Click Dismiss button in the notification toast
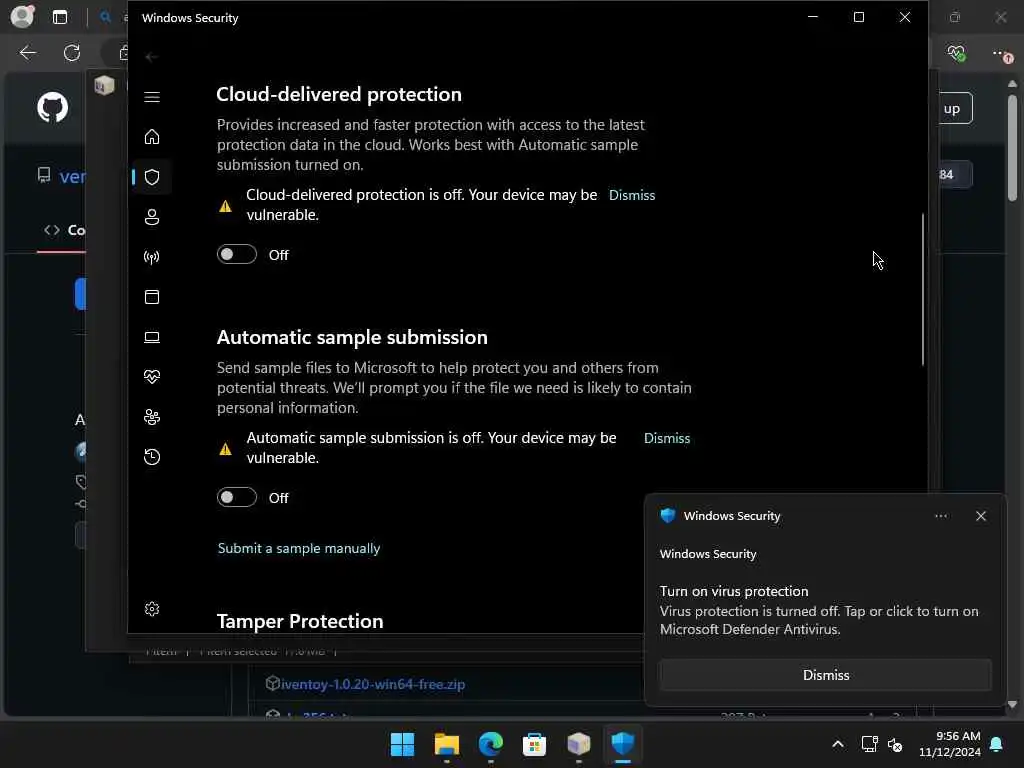The height and width of the screenshot is (768, 1024). coord(825,675)
